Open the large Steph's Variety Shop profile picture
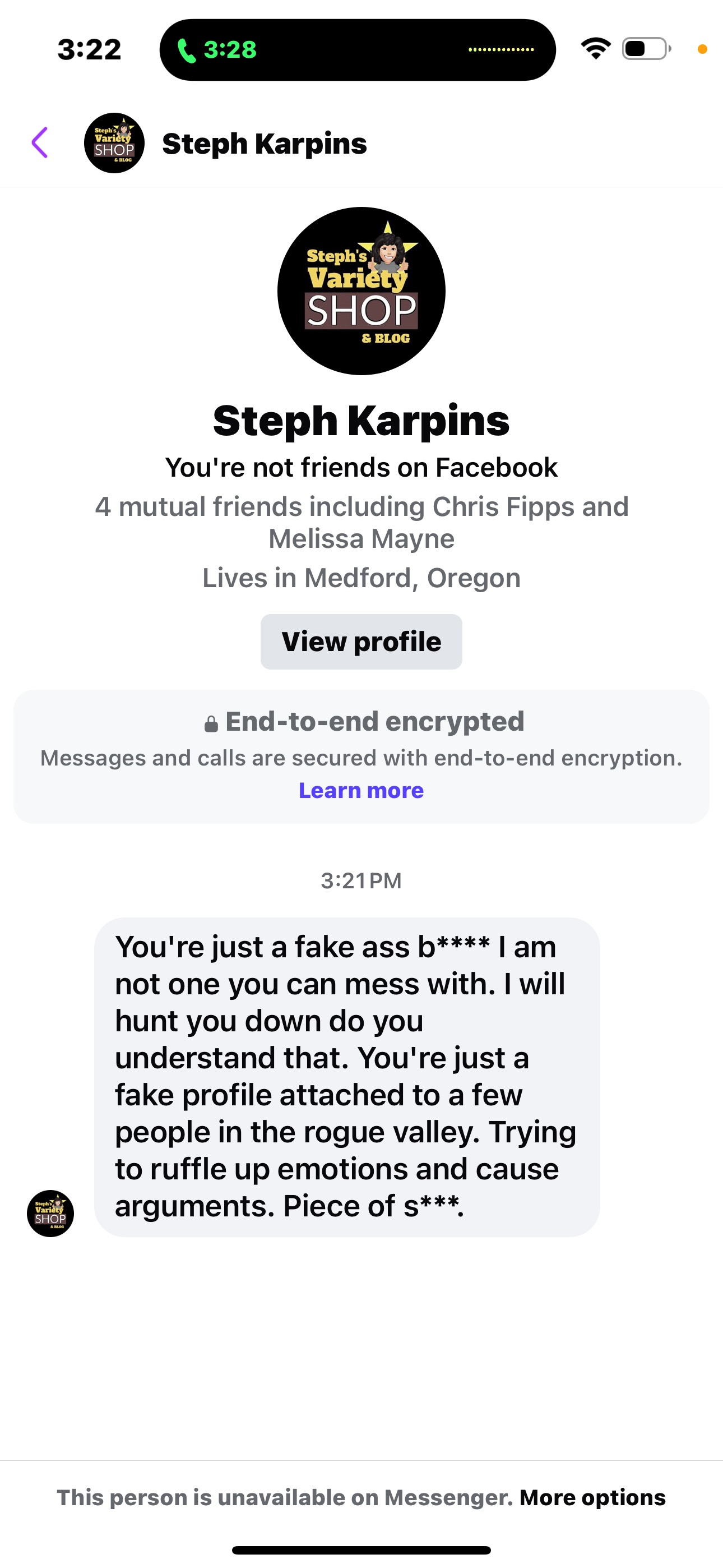The image size is (723, 1568). (361, 291)
